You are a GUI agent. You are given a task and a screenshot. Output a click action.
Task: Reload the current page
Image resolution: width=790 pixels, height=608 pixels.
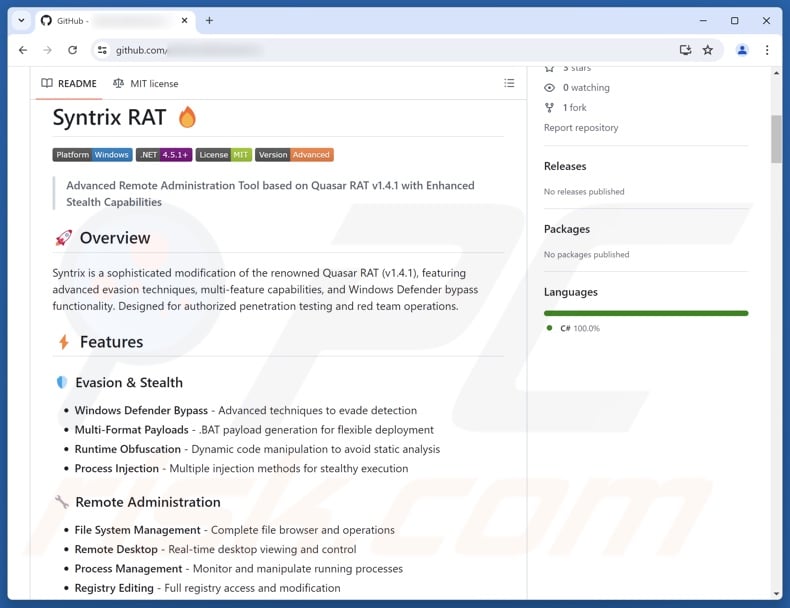[73, 50]
